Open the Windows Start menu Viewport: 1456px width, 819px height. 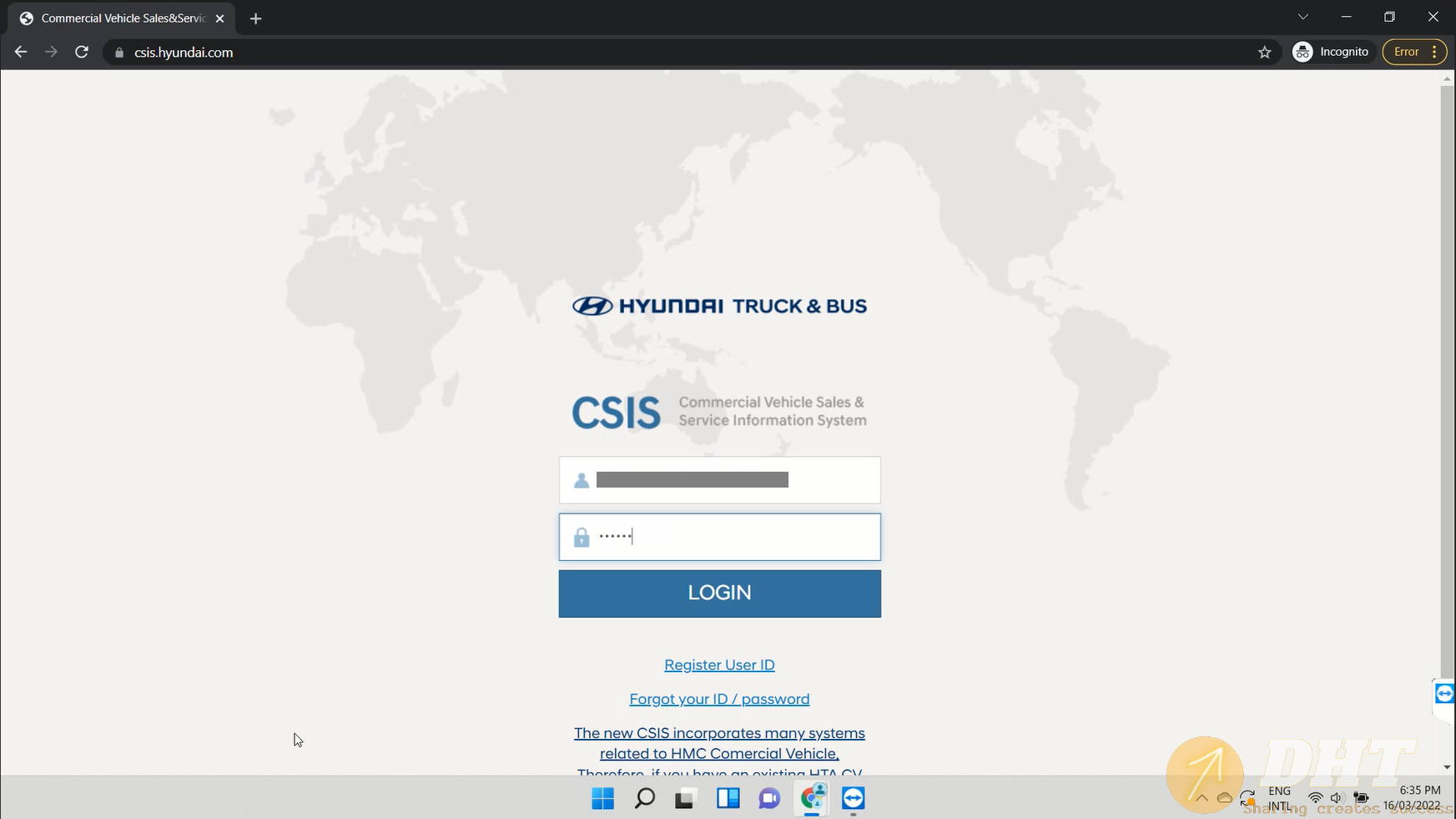point(602,799)
